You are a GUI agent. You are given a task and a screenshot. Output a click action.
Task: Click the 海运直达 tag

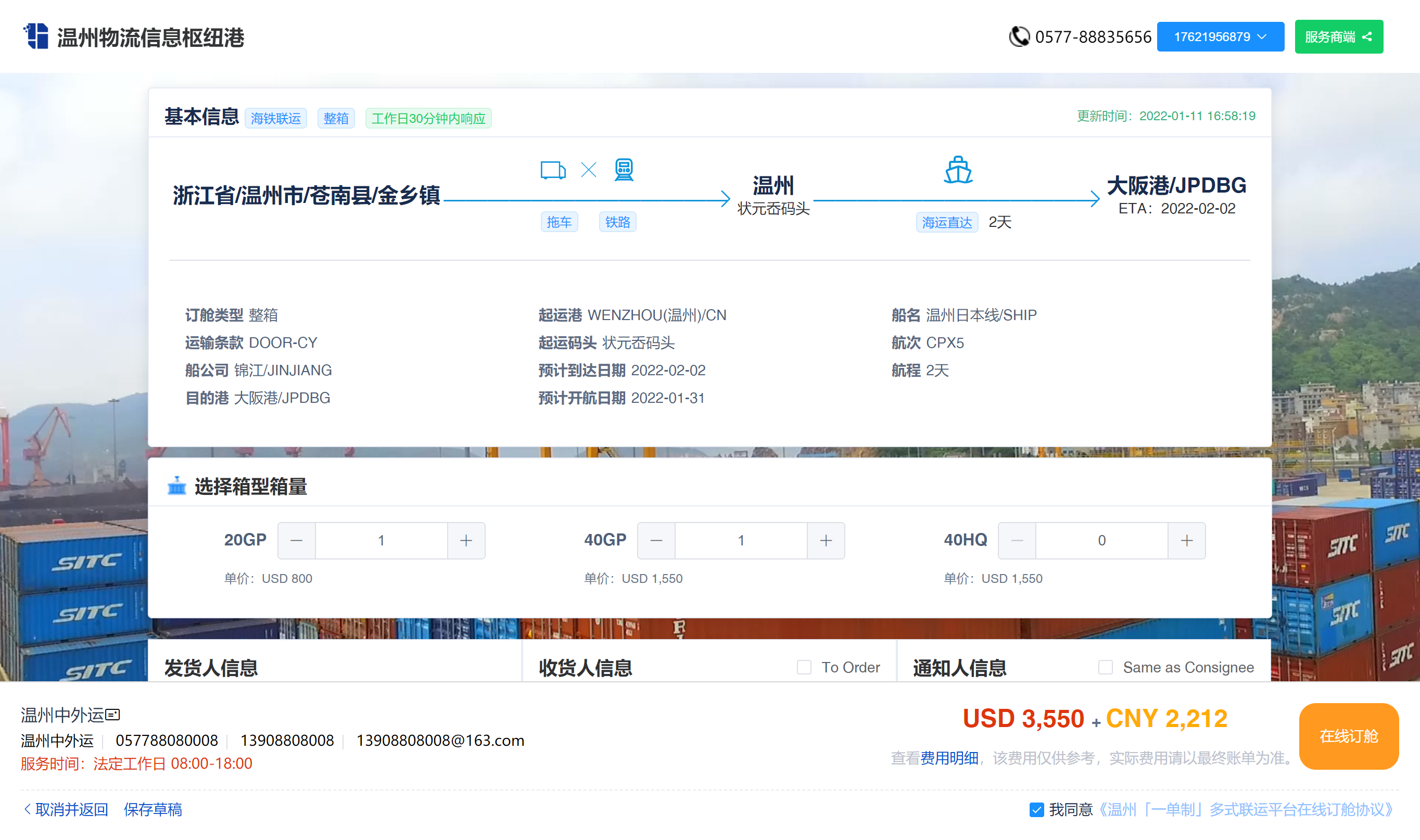click(947, 222)
